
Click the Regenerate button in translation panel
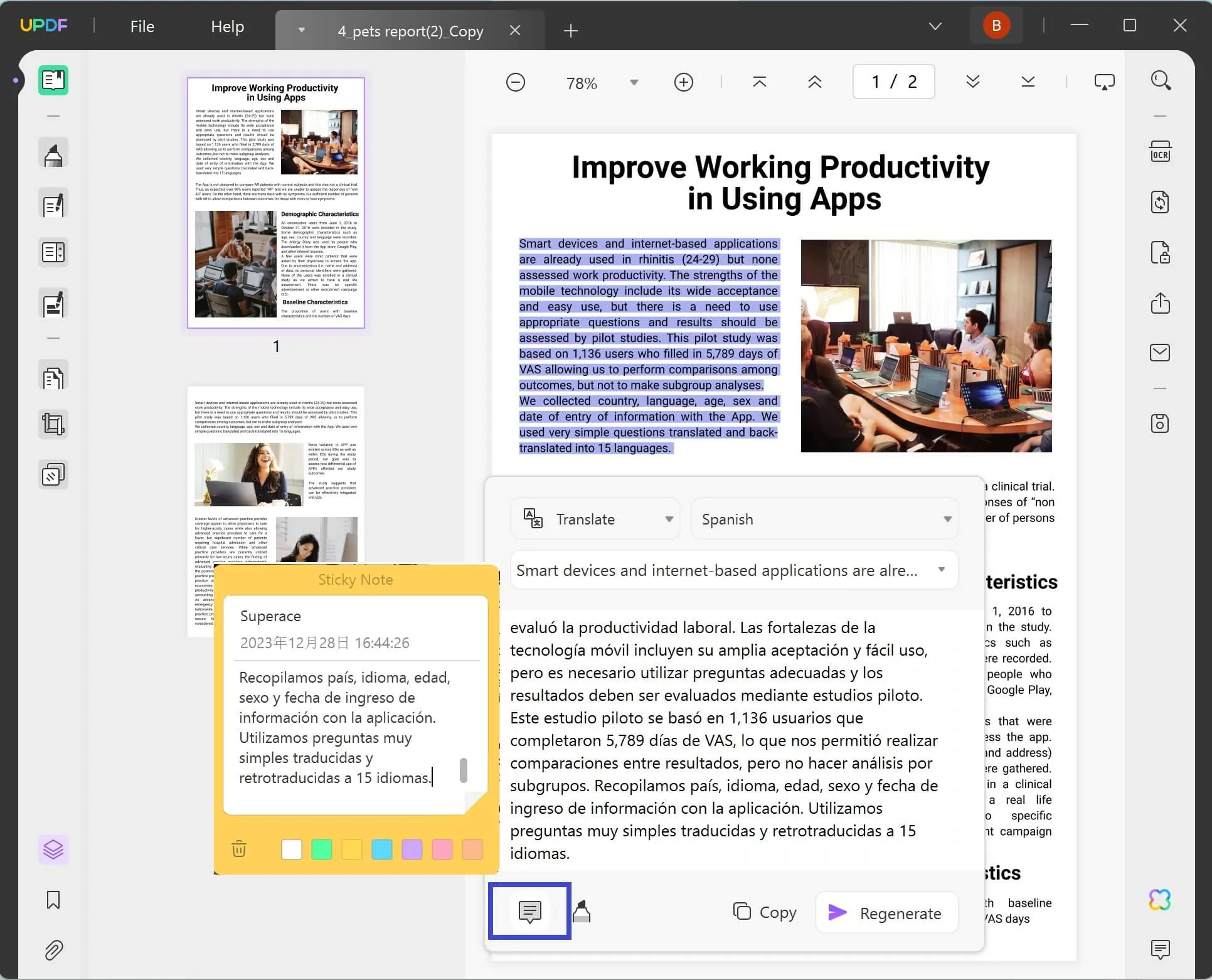coord(884,912)
